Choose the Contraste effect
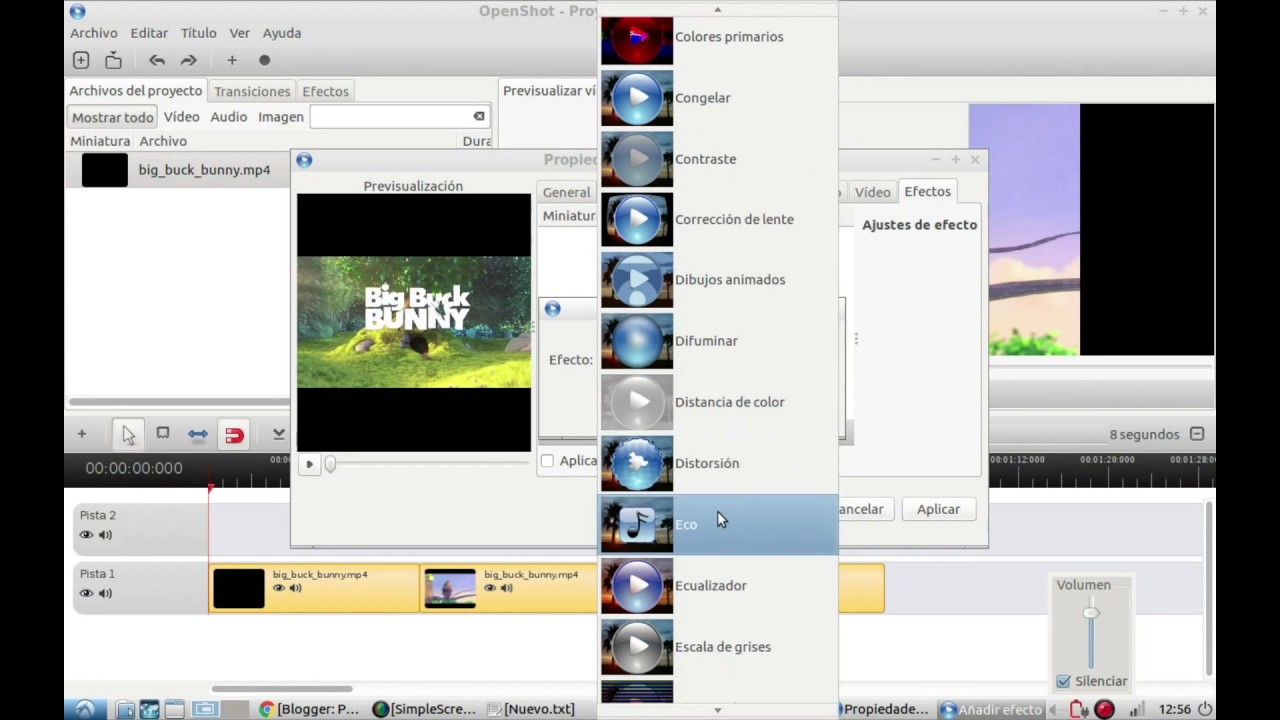 tap(718, 159)
